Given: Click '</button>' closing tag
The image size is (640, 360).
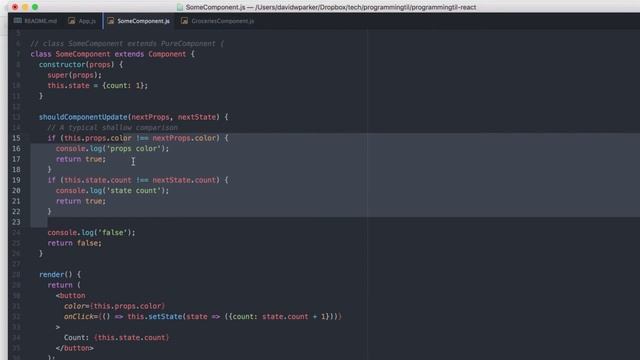Looking at the screenshot, I should pyautogui.click(x=75, y=348).
